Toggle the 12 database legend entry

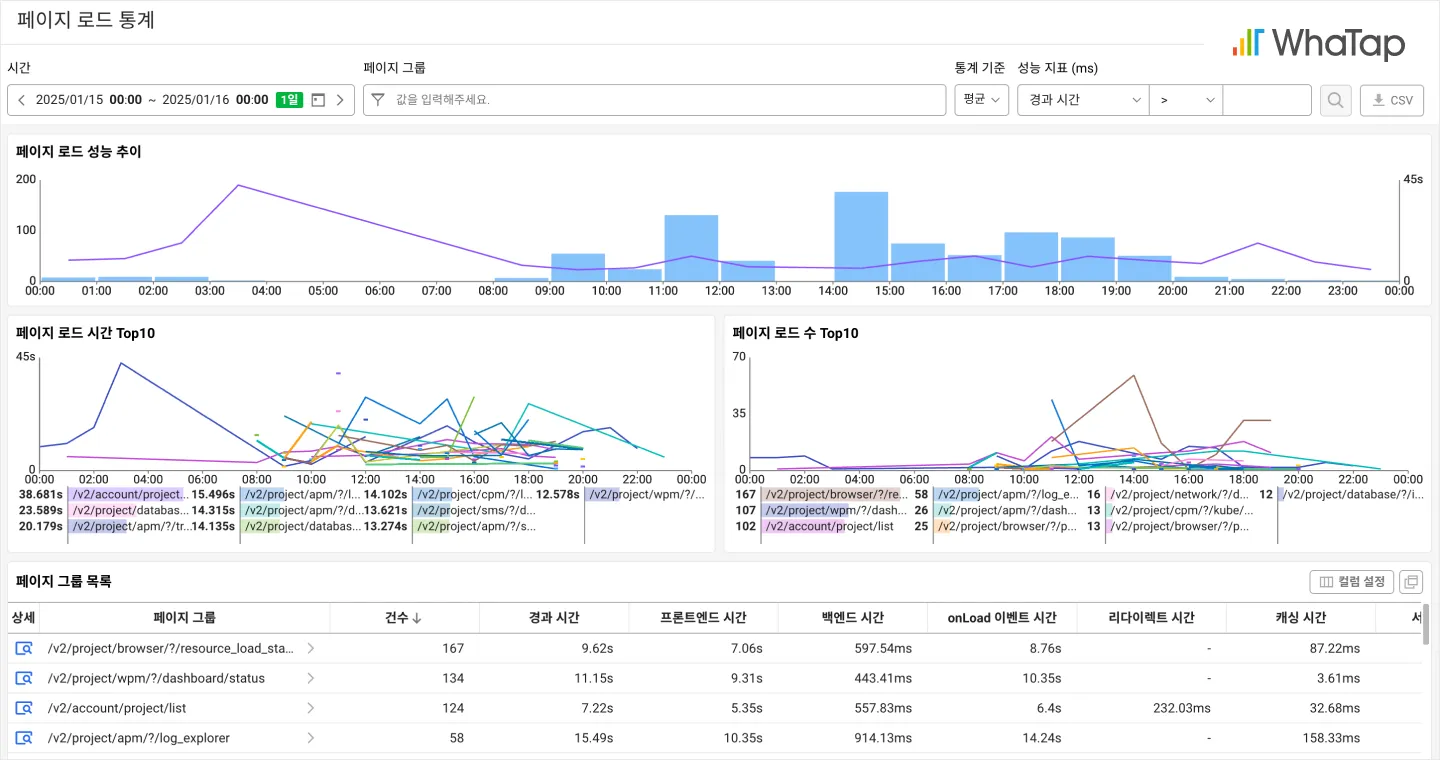(1341, 494)
